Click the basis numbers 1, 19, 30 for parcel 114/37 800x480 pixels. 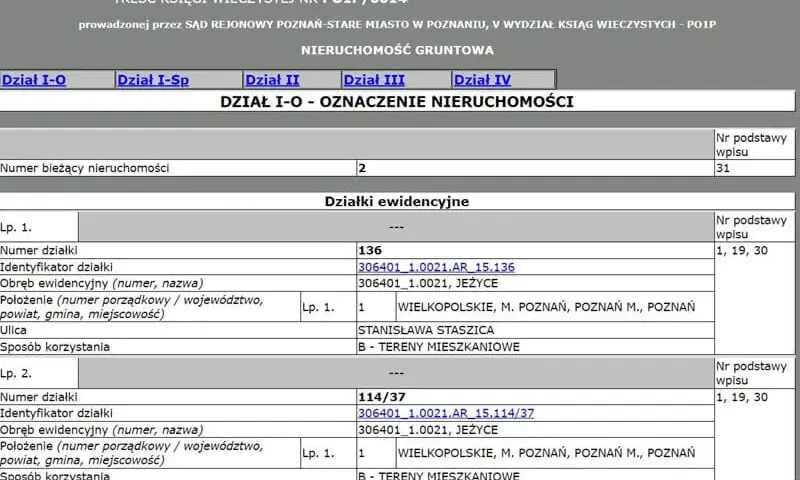[742, 397]
